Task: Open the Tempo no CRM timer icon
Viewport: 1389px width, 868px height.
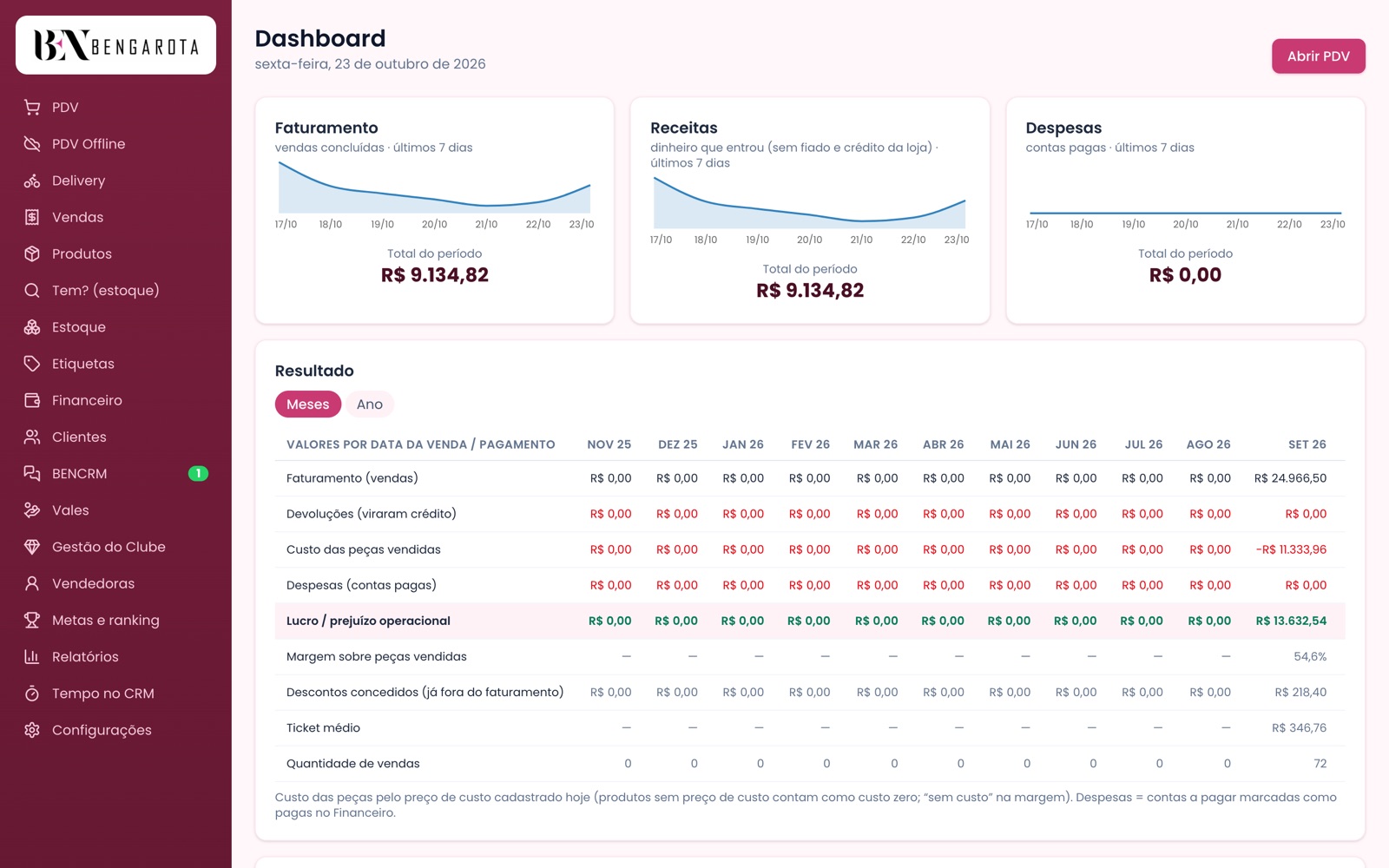Action: coord(32,694)
